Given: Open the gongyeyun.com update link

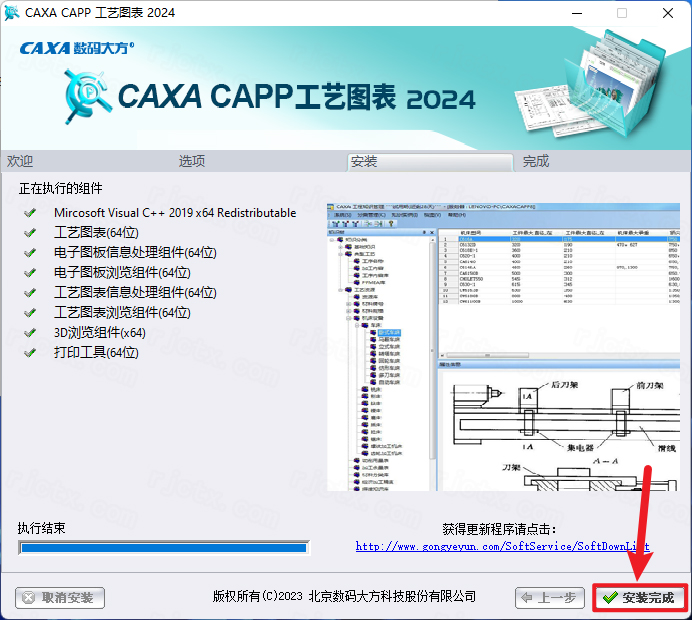Looking at the screenshot, I should [x=502, y=546].
